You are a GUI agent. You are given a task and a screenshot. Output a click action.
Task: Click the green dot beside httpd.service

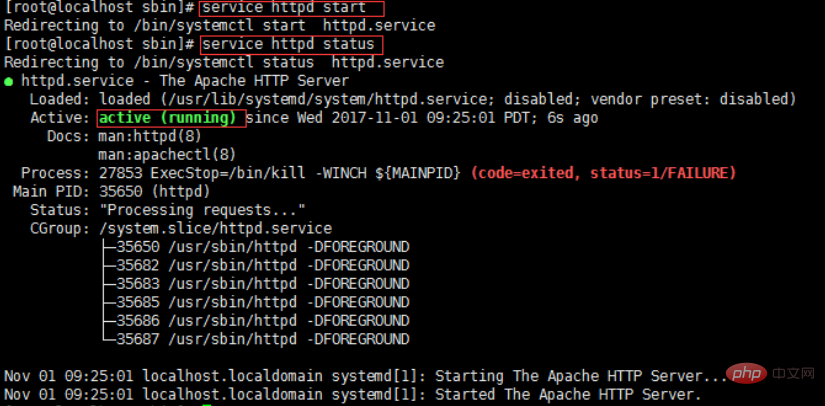coord(9,80)
